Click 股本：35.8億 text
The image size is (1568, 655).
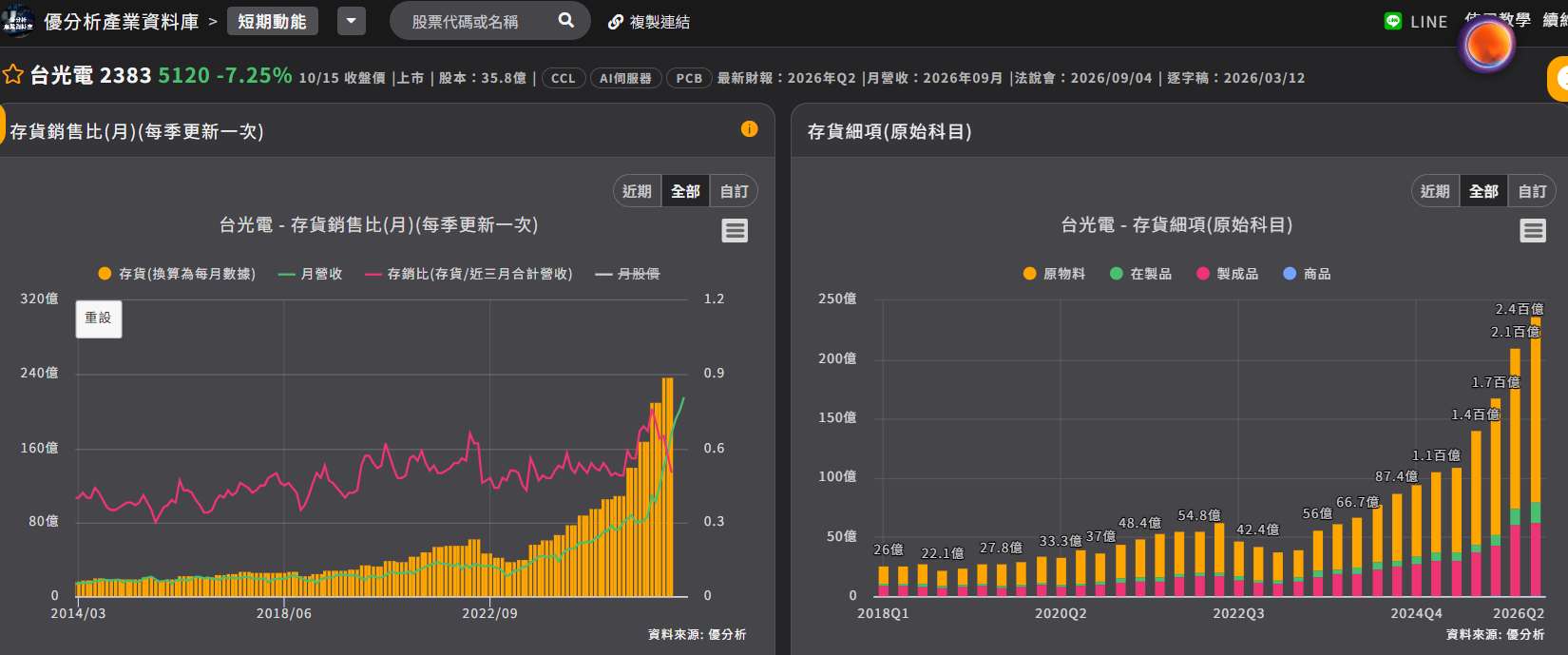tap(483, 78)
